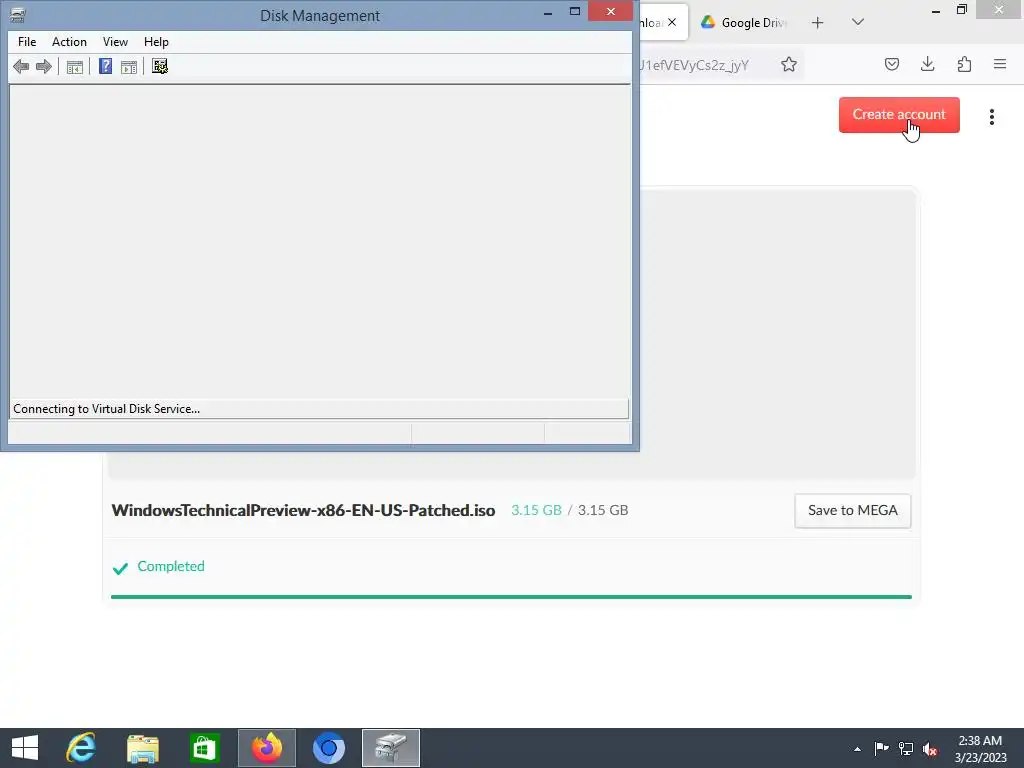
Task: Open the Windows Start button
Action: coord(25,748)
